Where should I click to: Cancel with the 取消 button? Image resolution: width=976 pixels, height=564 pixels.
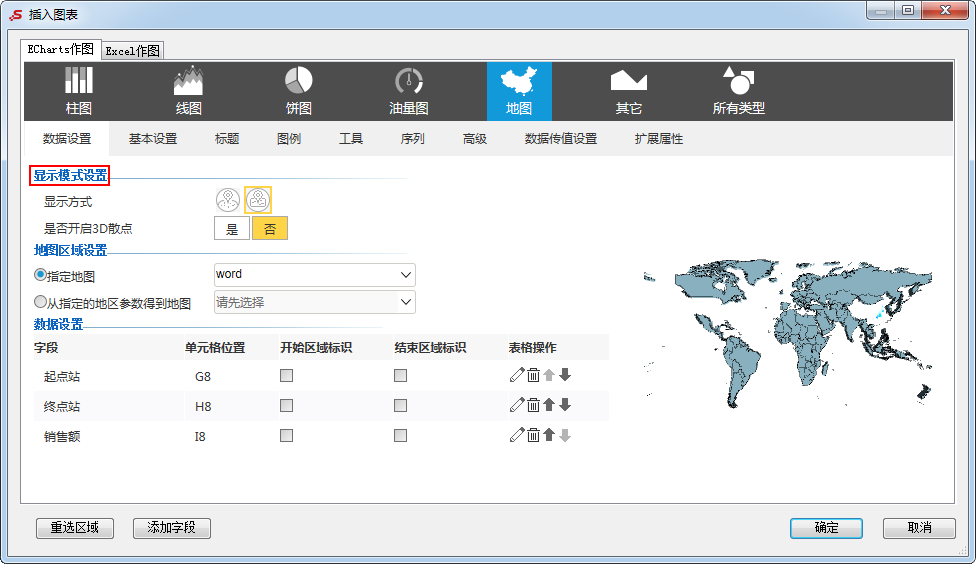(919, 528)
